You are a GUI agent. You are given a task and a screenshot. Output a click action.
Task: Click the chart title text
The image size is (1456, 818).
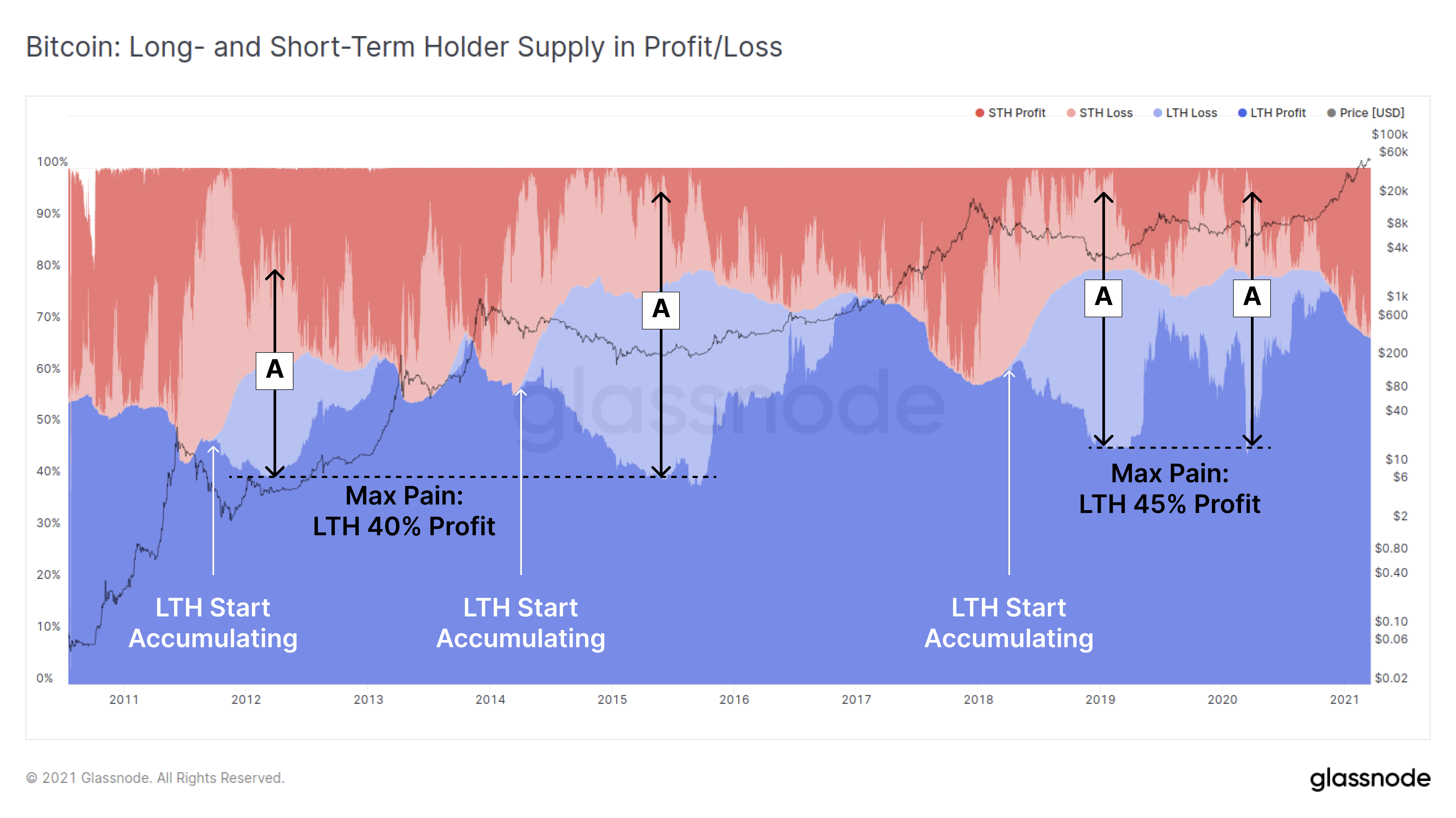tap(404, 47)
